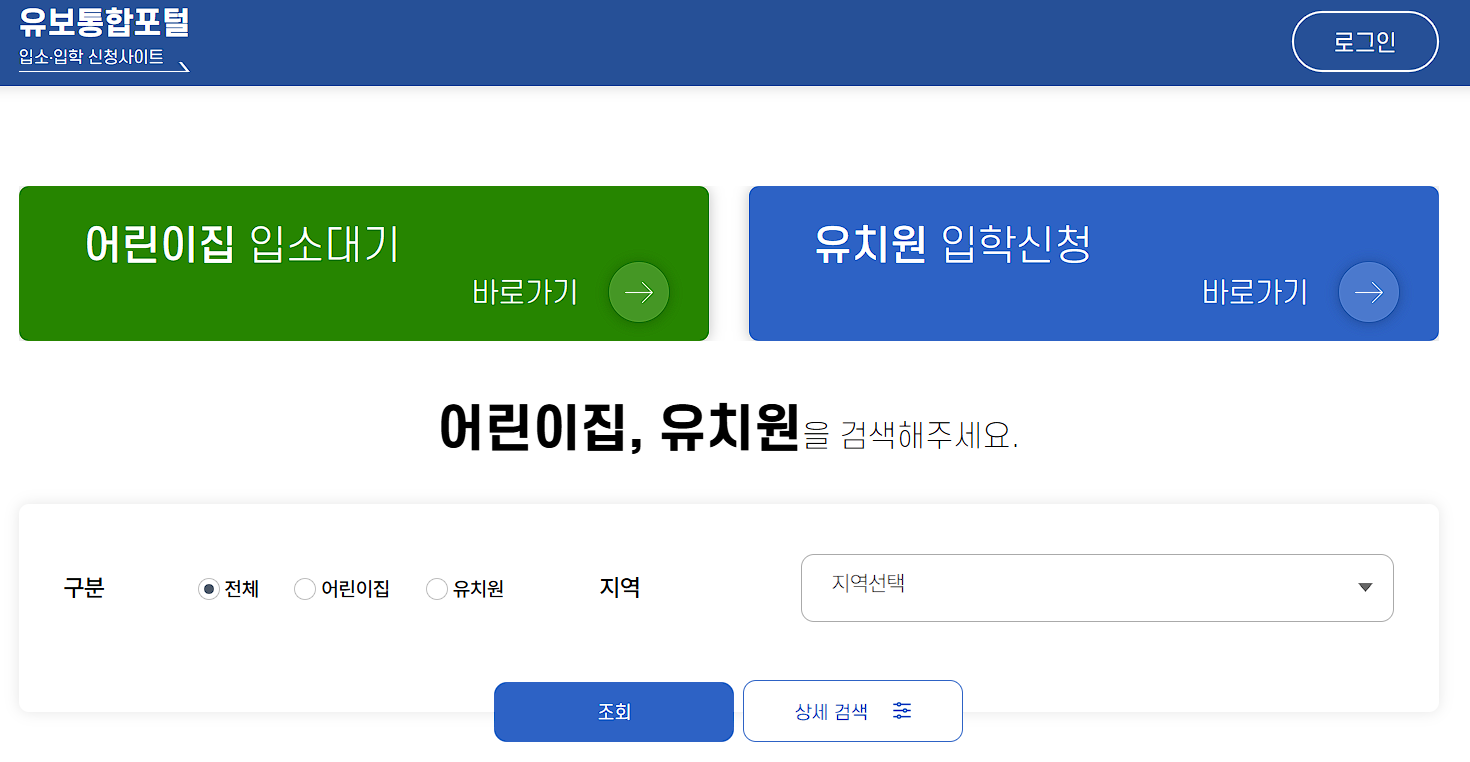Click the 로그인 login button

(x=1364, y=41)
